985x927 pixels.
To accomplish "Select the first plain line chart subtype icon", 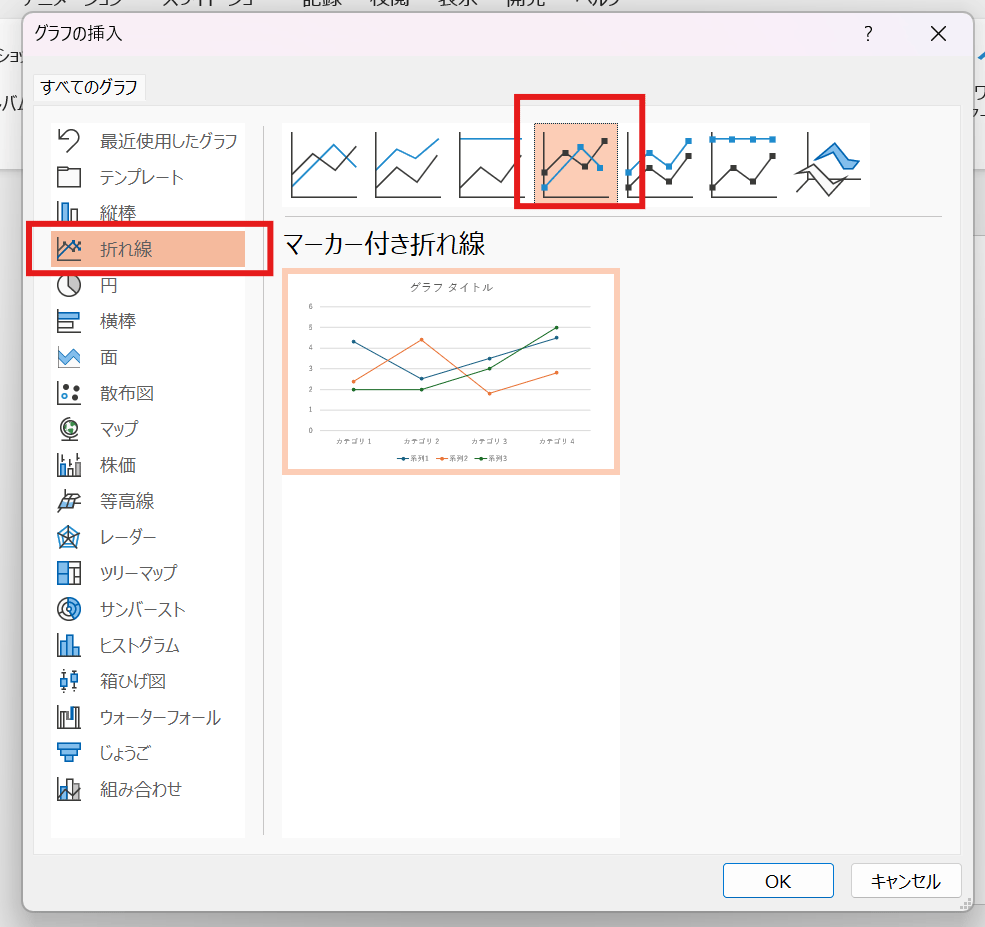I will 324,164.
